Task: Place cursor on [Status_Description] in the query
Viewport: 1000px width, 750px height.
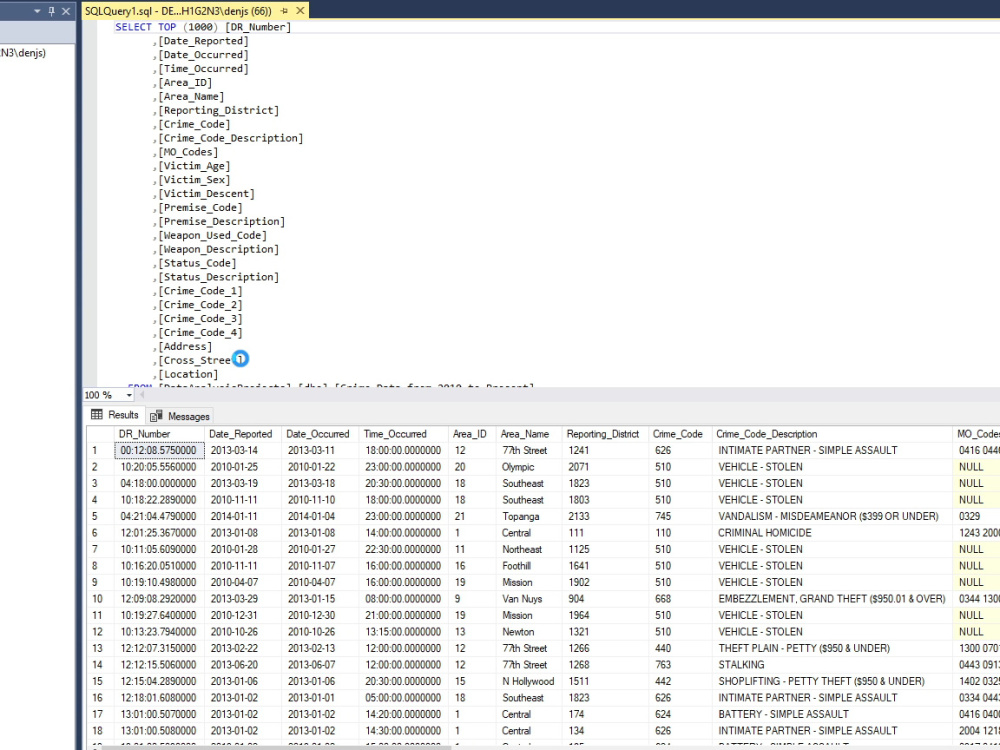Action: coord(219,277)
